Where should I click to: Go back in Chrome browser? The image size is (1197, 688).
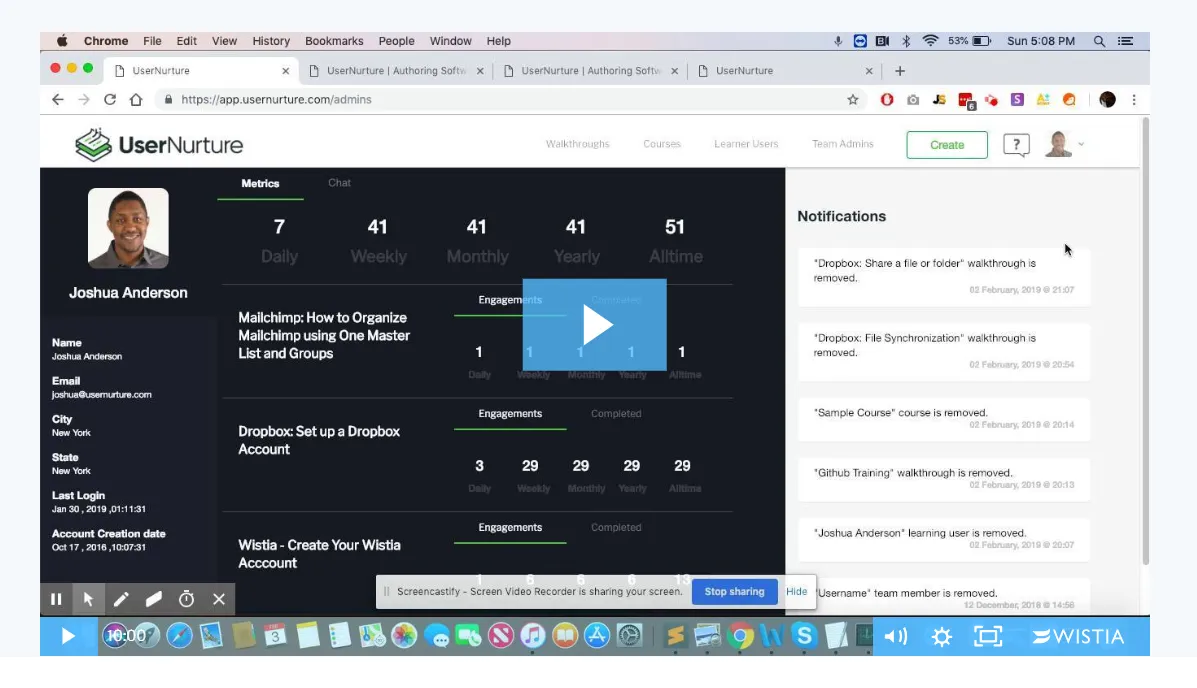tap(58, 99)
